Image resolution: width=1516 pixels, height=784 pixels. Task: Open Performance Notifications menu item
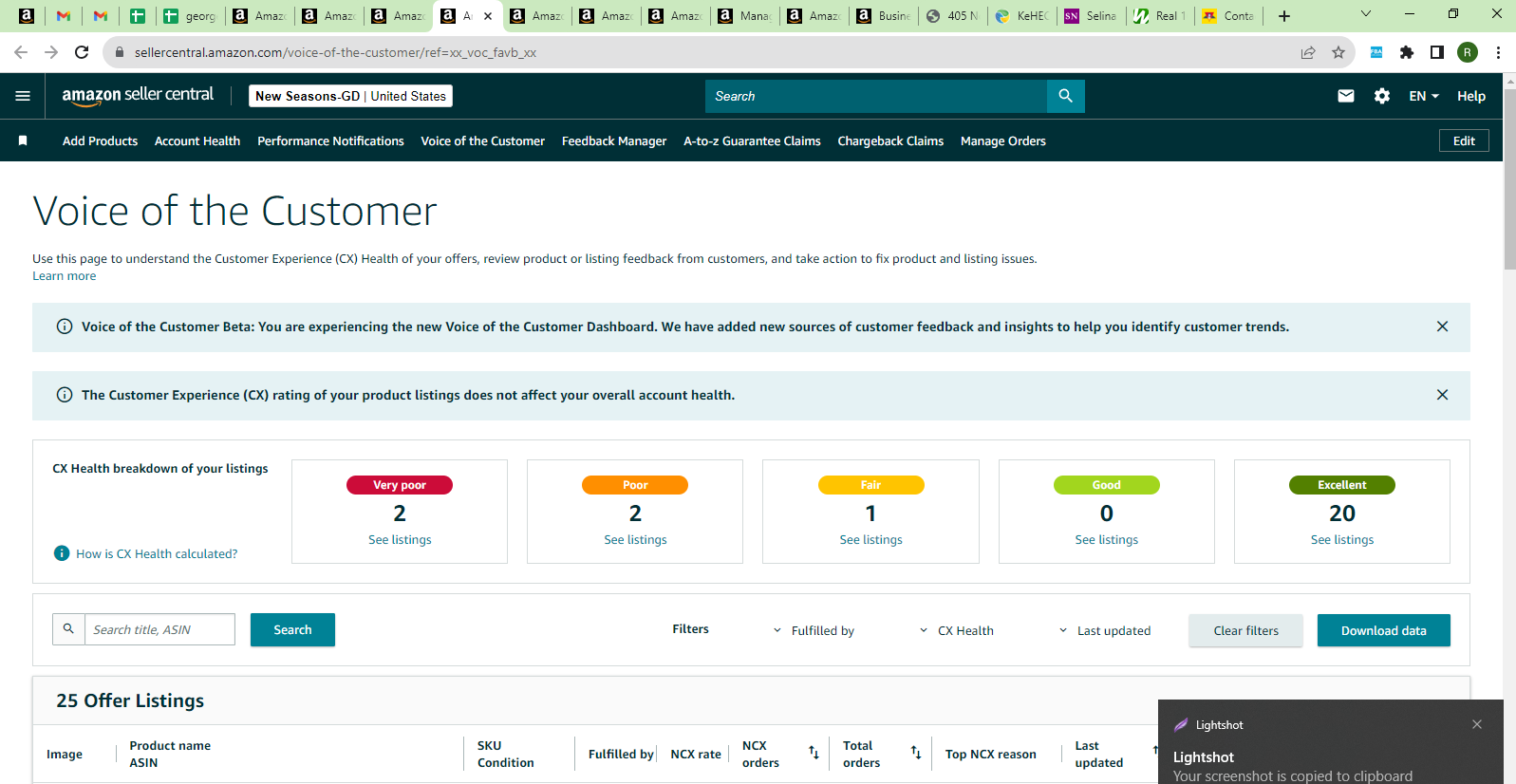(x=330, y=140)
